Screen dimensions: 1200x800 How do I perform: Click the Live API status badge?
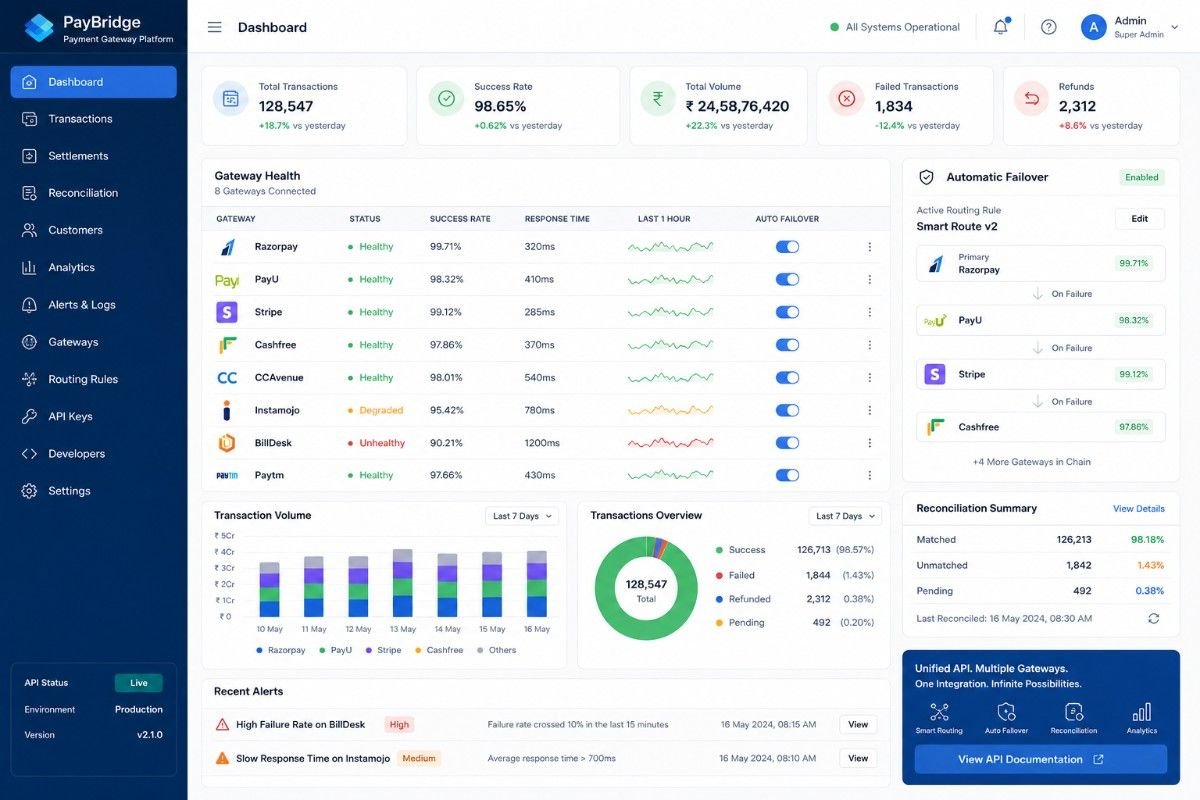138,683
